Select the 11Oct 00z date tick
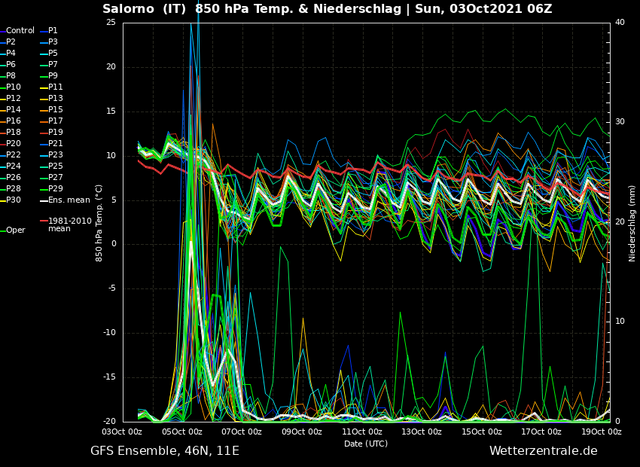Image resolution: width=640 pixels, height=467 pixels. [x=363, y=431]
